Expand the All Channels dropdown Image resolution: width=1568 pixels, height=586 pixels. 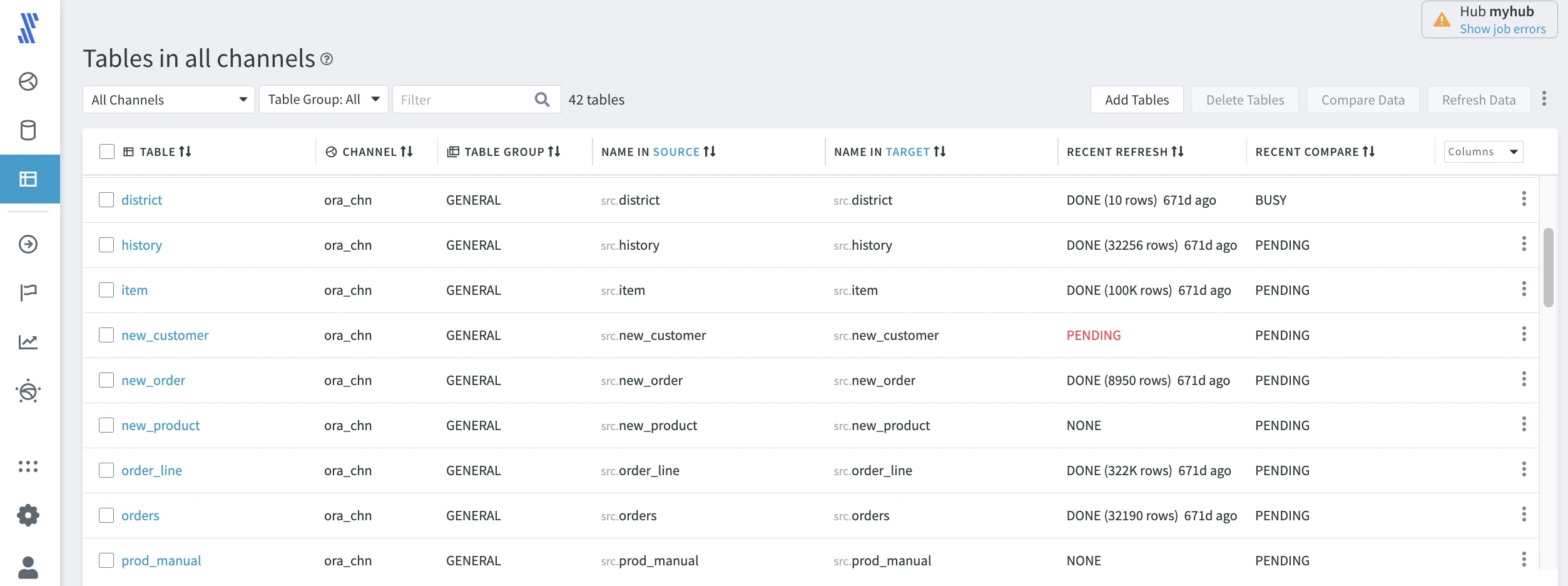168,100
